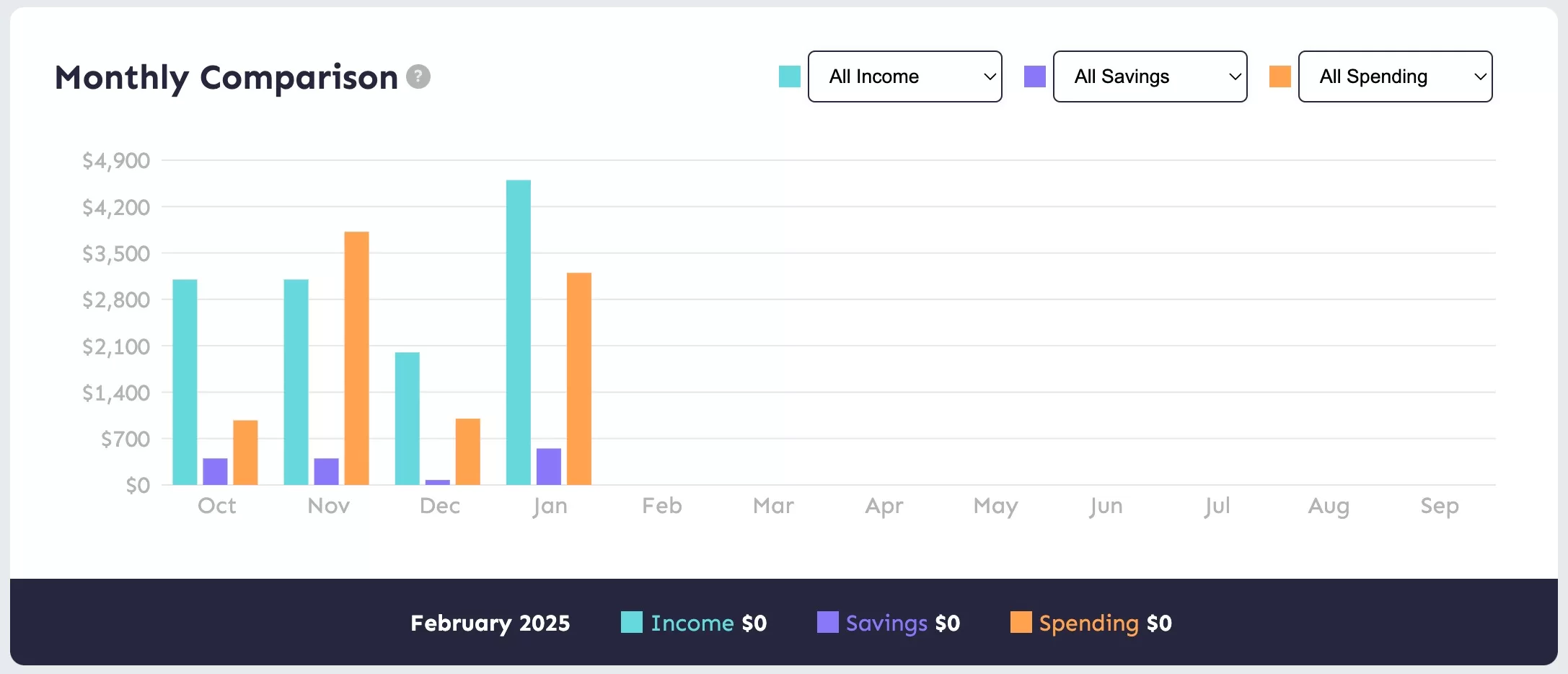
Task: Select the January income bar
Action: click(x=519, y=332)
